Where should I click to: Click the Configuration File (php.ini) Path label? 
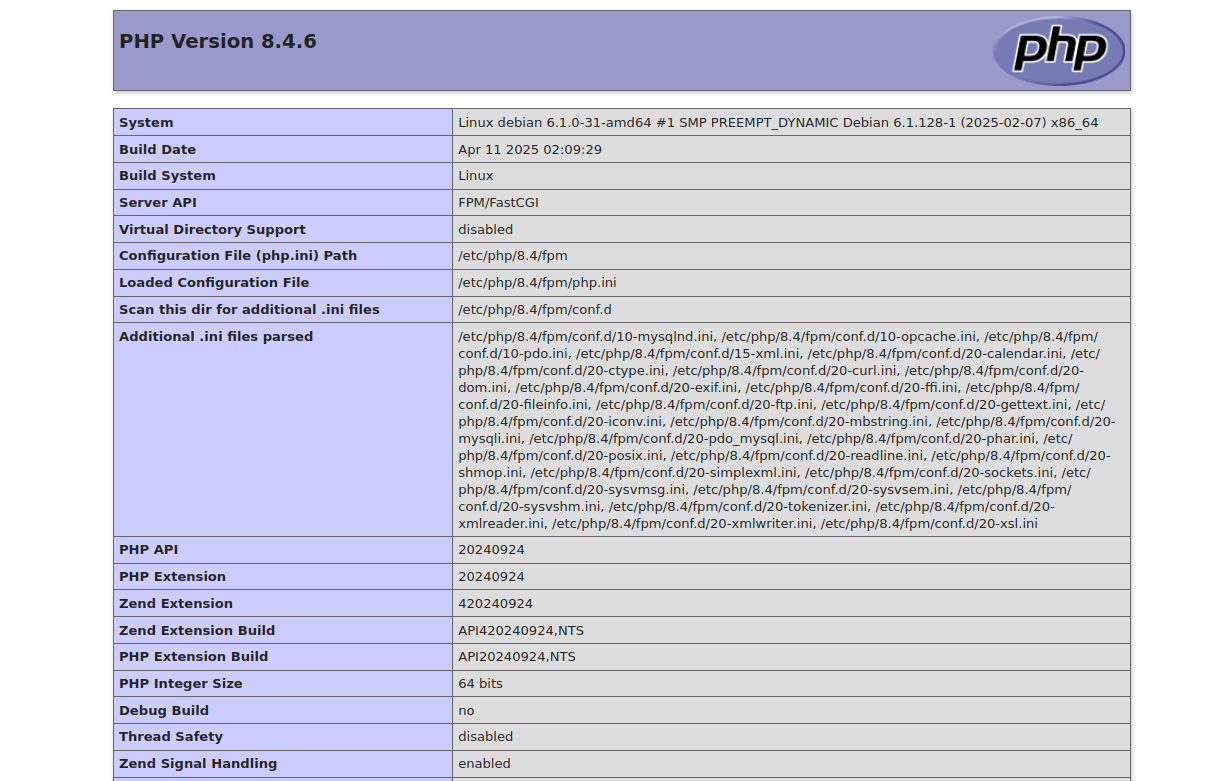pos(238,256)
